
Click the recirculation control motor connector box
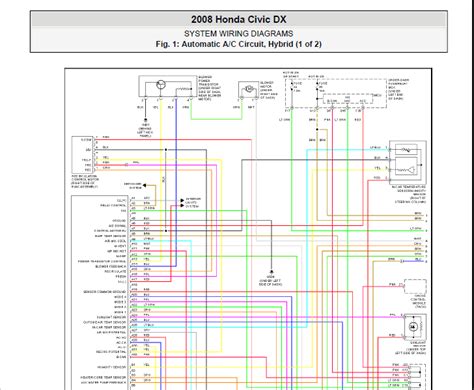point(82,155)
